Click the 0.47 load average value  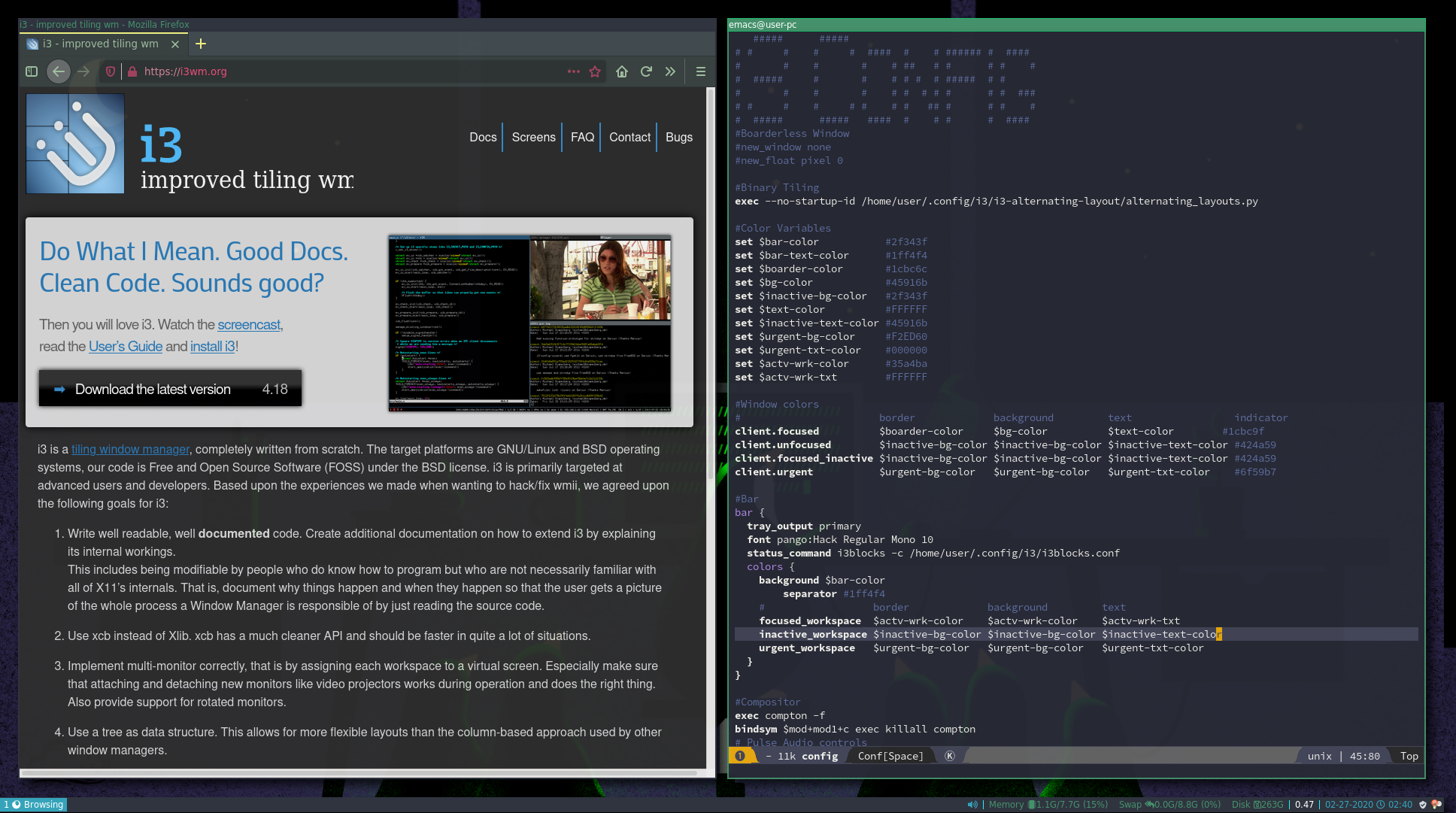(1304, 804)
